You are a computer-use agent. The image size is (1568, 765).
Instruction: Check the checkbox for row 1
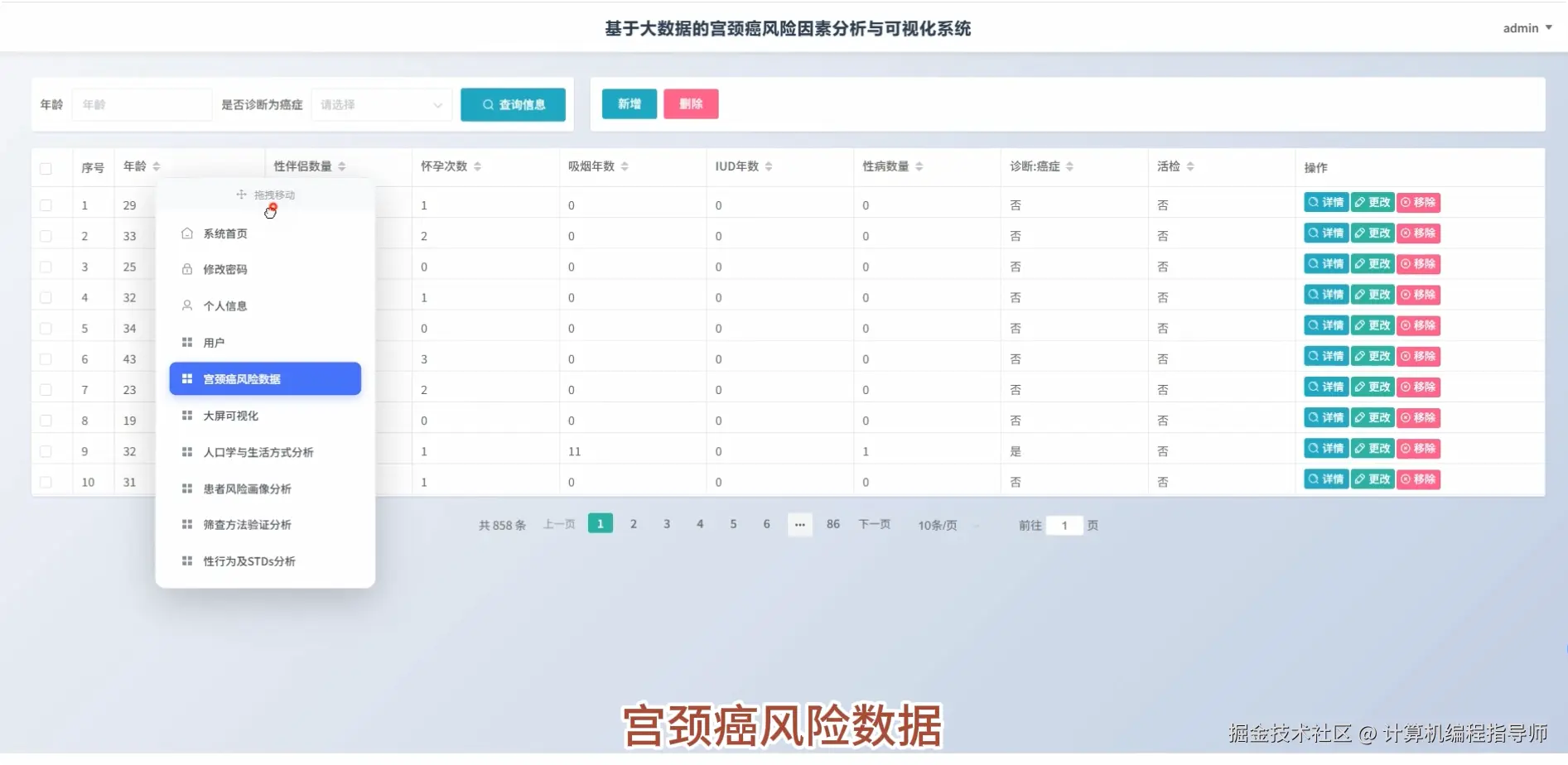[46, 205]
